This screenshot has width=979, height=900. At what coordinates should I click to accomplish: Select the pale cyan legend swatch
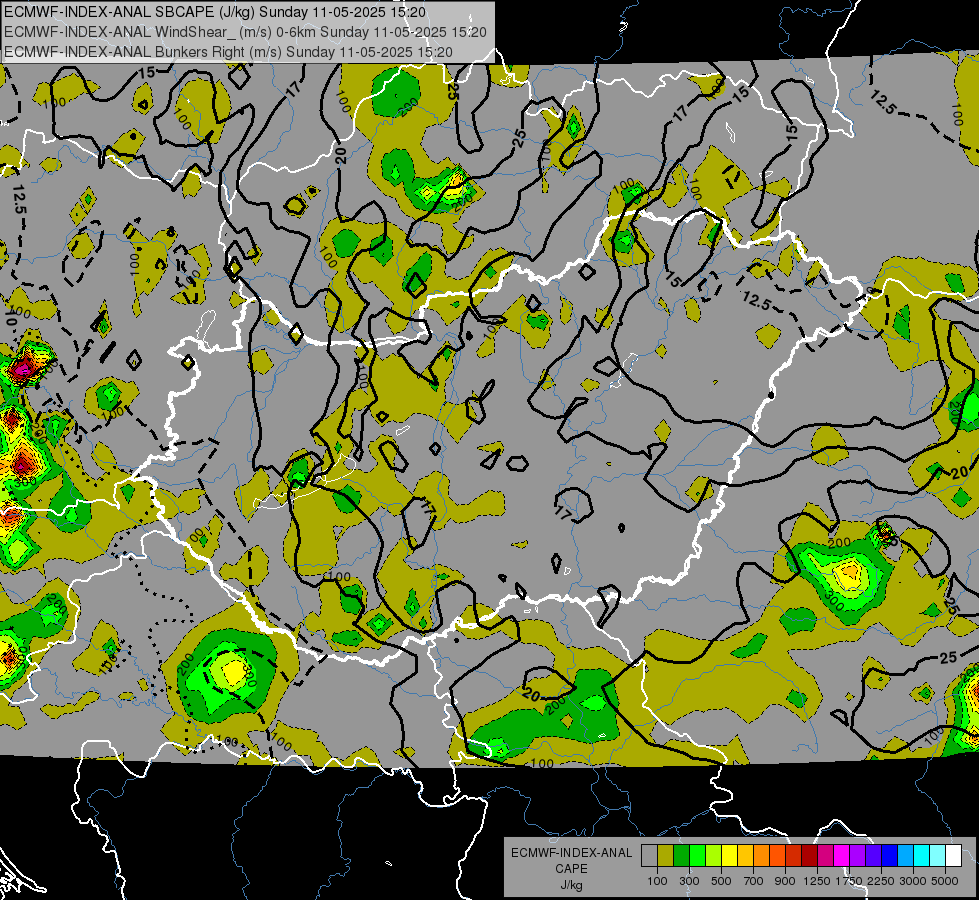pos(938,856)
